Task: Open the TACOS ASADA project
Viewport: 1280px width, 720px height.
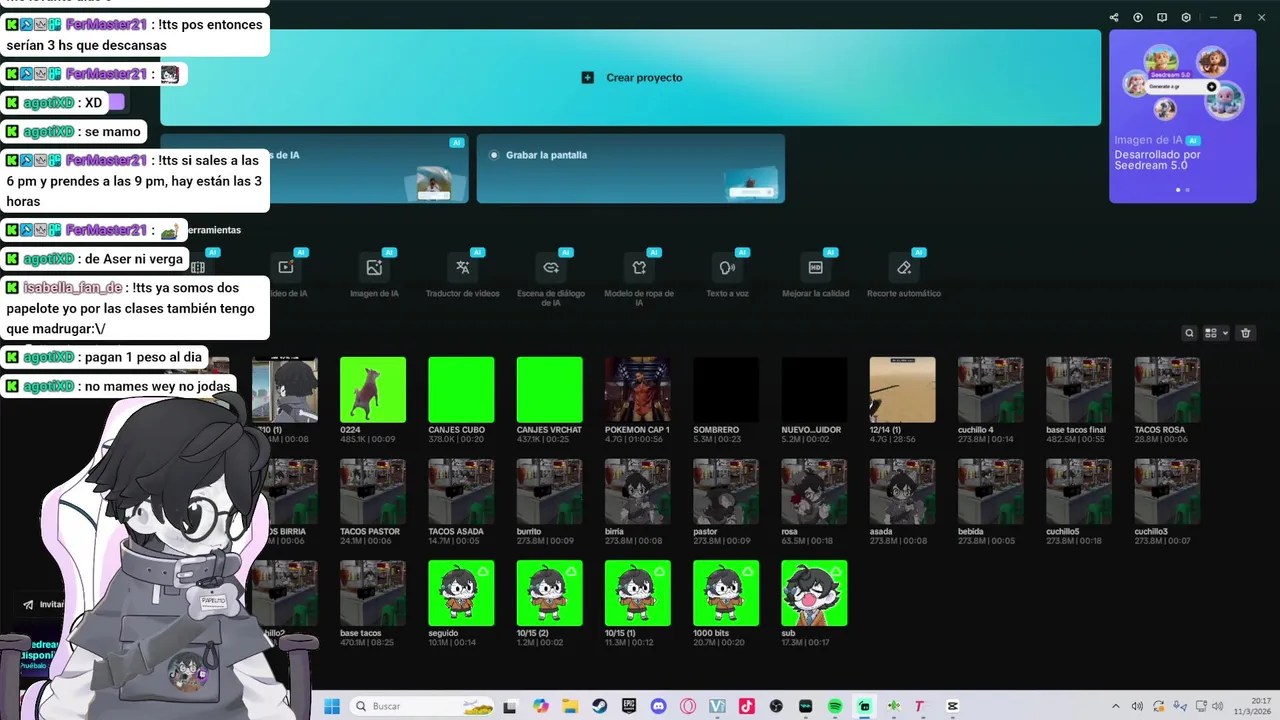Action: pos(461,491)
